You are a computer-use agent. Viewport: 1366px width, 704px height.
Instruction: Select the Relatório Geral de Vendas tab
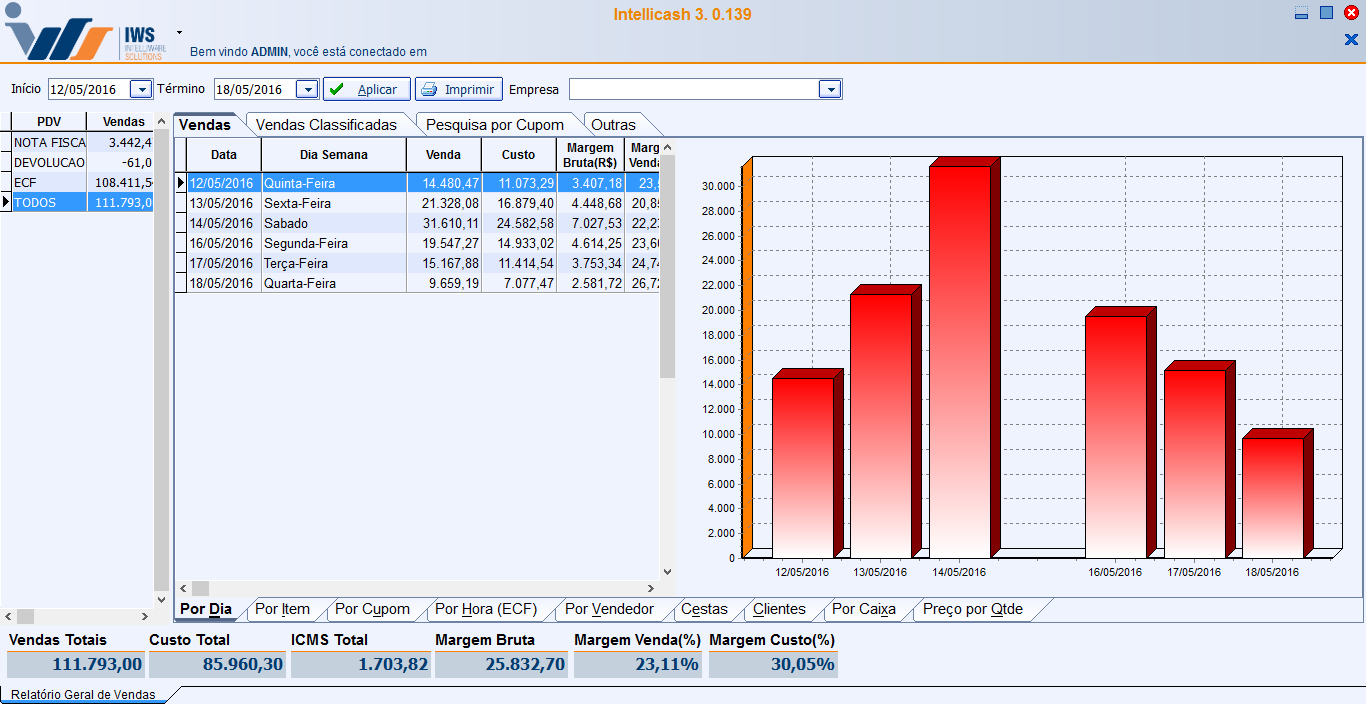[83, 695]
